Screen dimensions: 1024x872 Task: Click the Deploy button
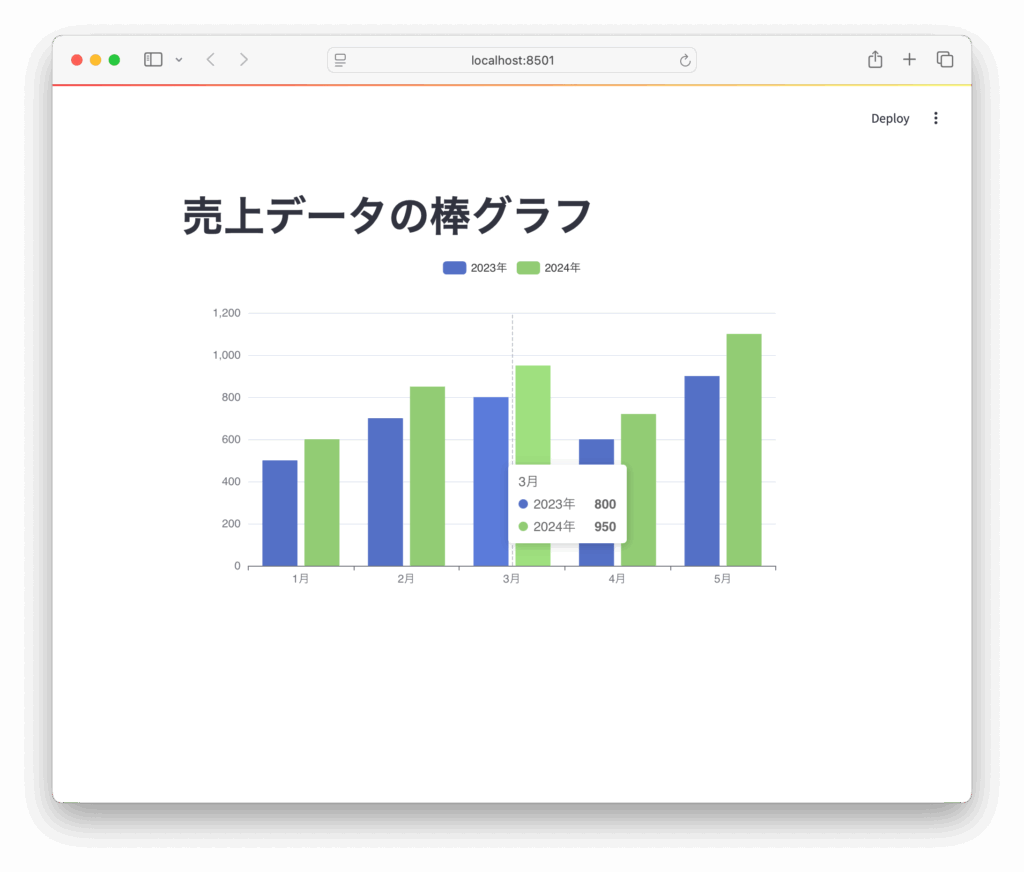[889, 117]
